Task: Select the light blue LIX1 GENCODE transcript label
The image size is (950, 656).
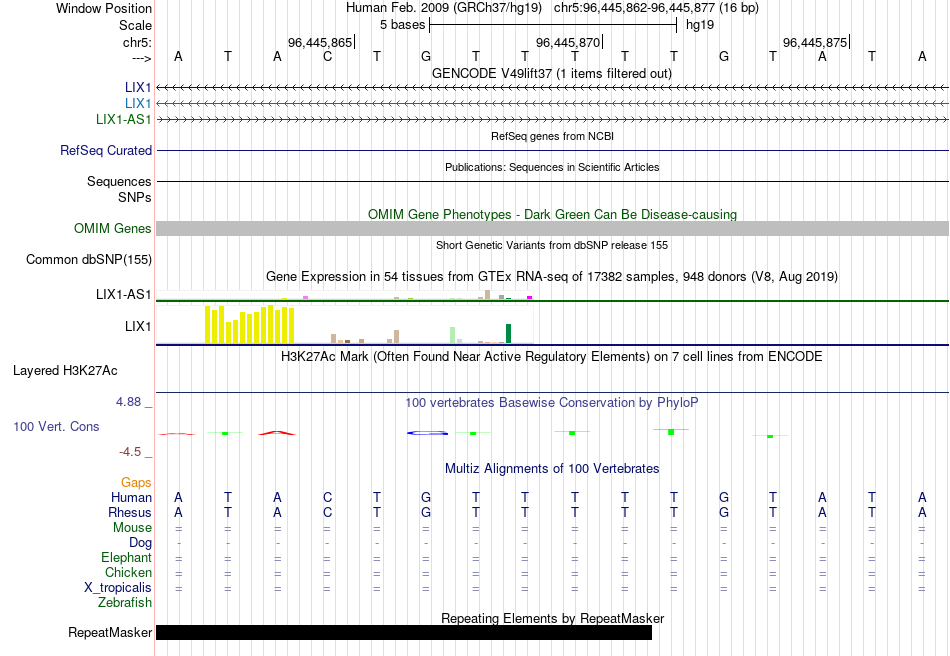Action: pos(138,103)
